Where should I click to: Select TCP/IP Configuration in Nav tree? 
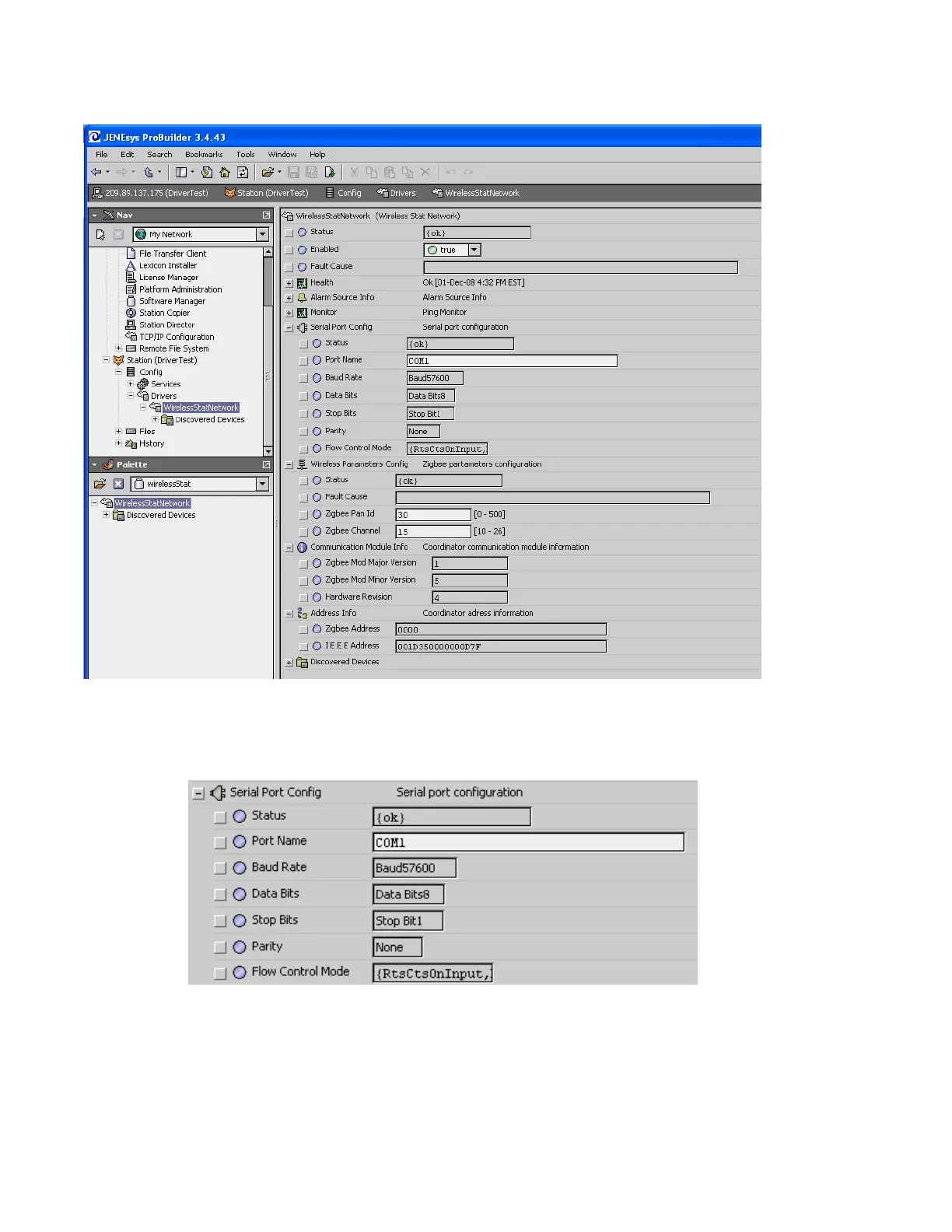click(177, 337)
